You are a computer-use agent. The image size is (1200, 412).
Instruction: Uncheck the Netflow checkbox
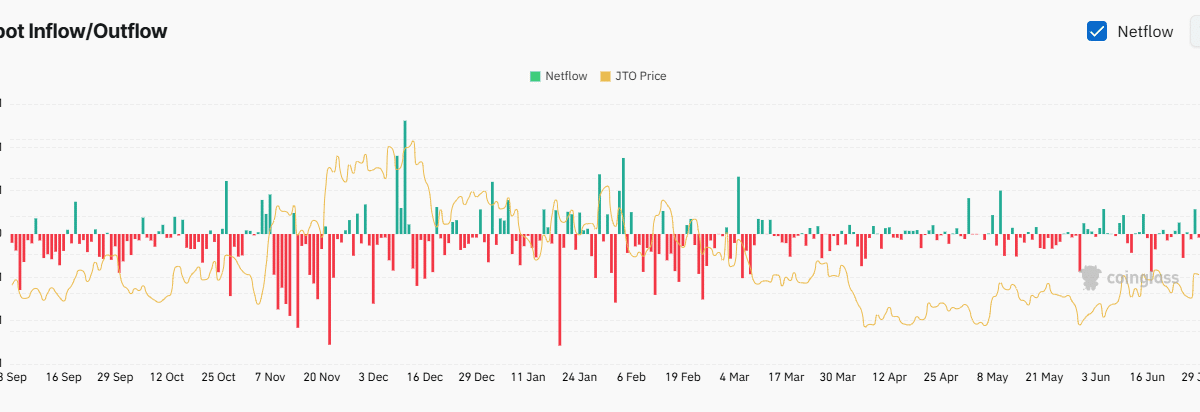(1096, 31)
